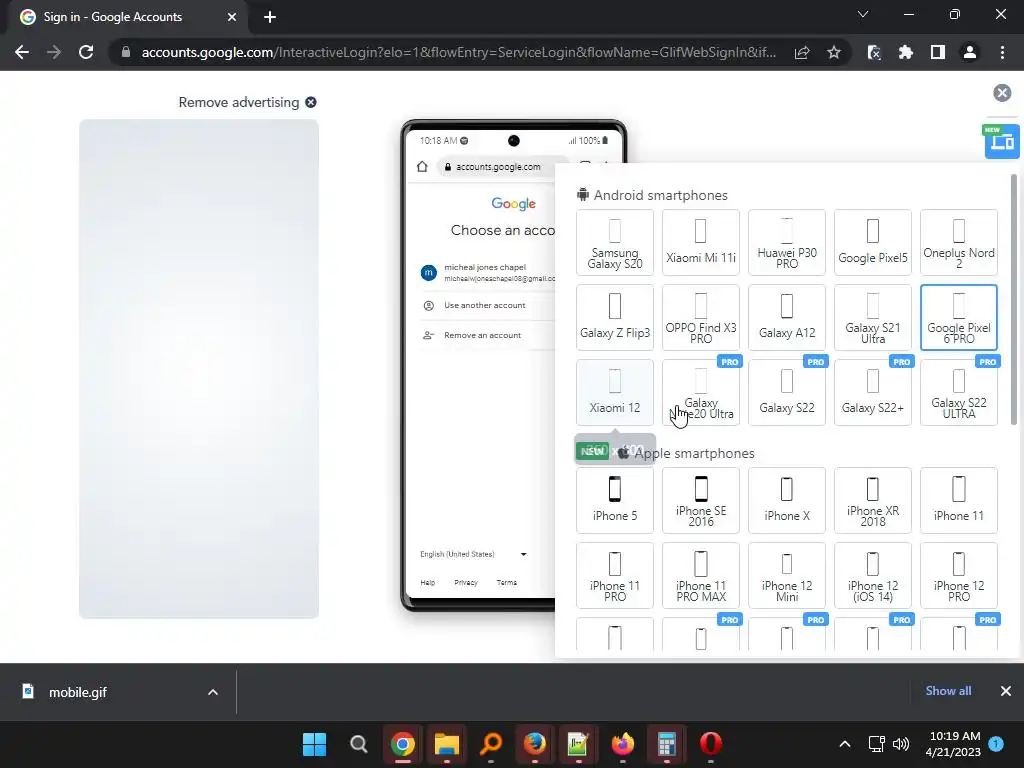The height and width of the screenshot is (768, 1024).
Task: Choose the Galaxy S22 device
Action: click(787, 392)
